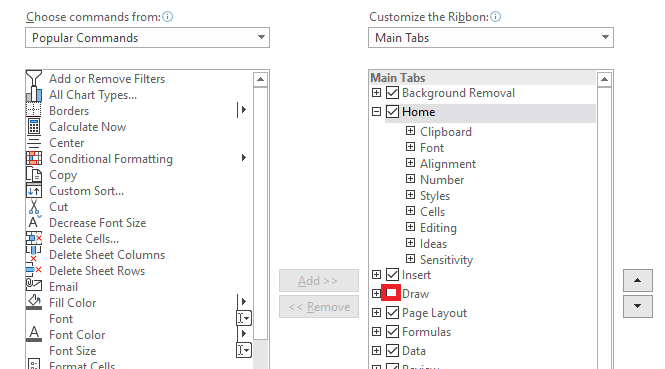Expand the Page Layout node
Screen dimensions: 665x369
click(x=376, y=313)
